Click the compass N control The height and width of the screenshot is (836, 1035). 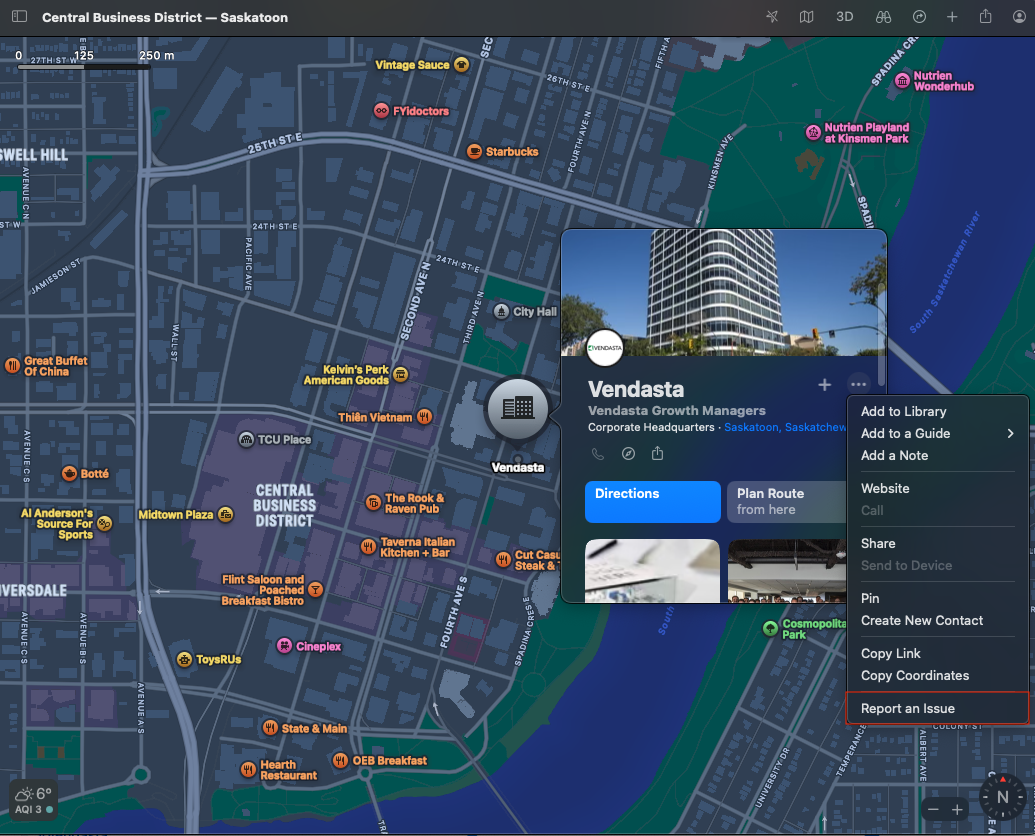[x=1002, y=796]
